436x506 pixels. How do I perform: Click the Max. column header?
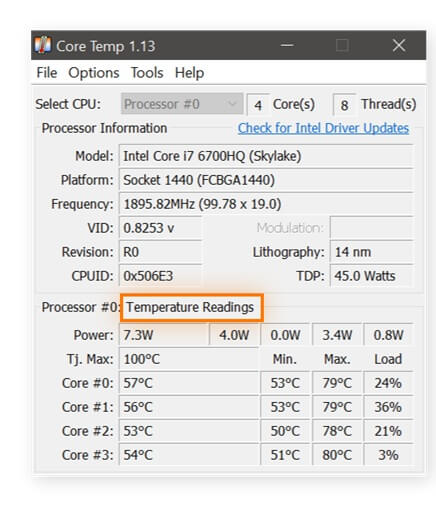(x=337, y=359)
